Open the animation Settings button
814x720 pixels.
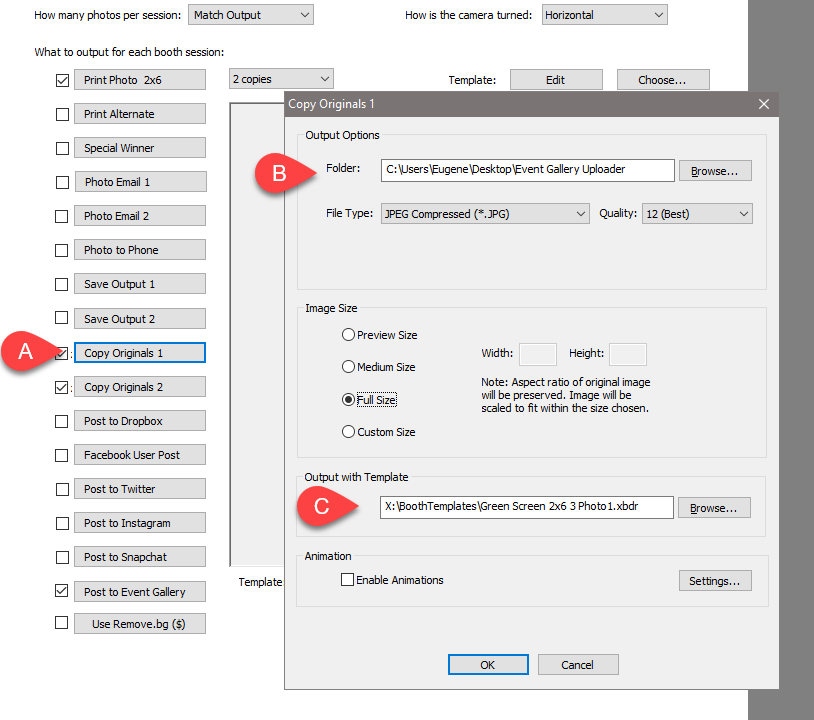715,581
